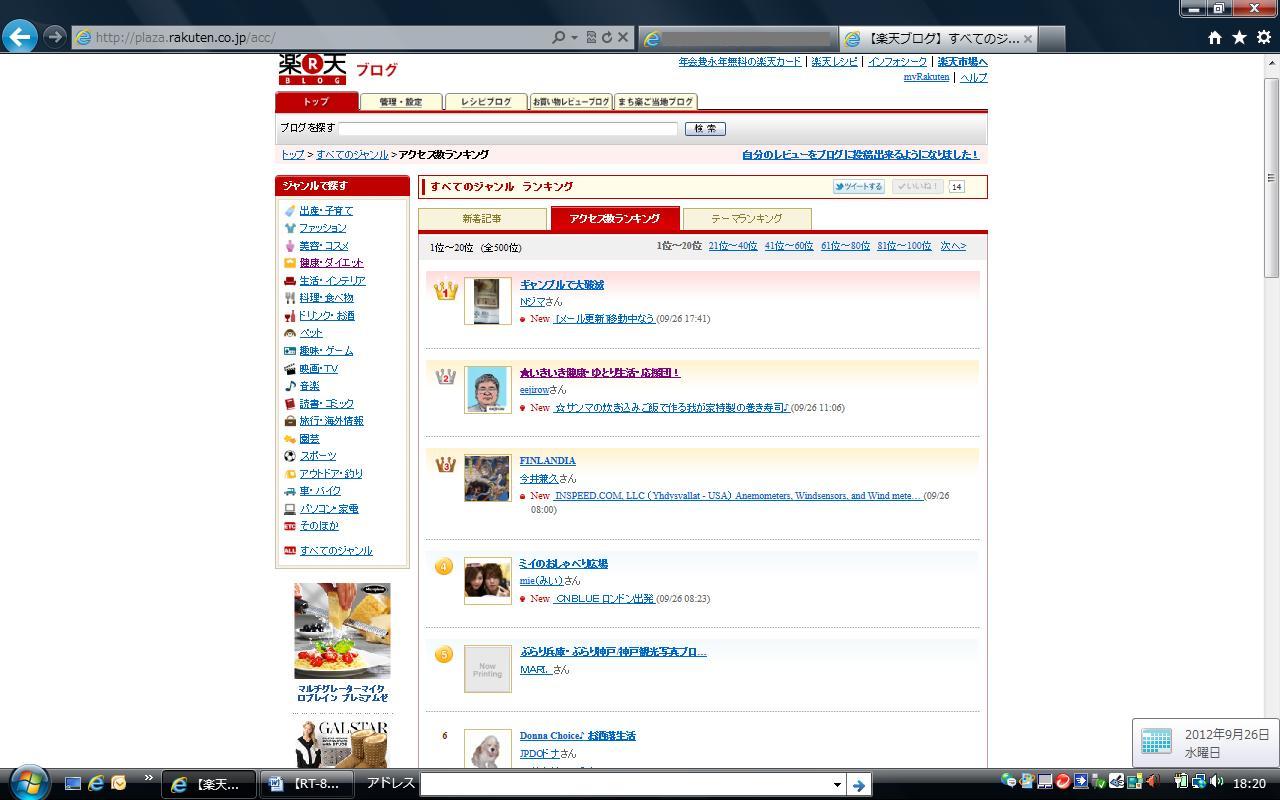Open the Favorites star icon
The width and height of the screenshot is (1280, 800).
pos(1239,37)
